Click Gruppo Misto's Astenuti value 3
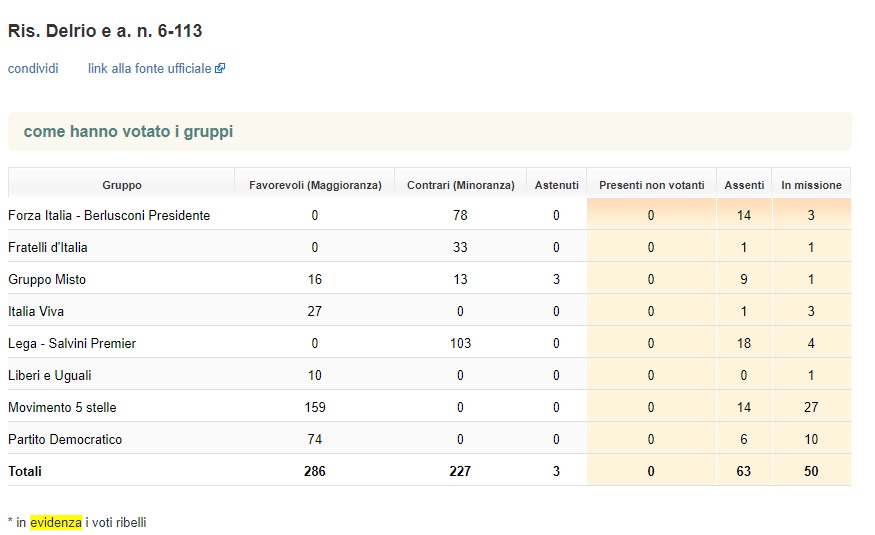Screen dimensions: 875x535 [x=556, y=279]
